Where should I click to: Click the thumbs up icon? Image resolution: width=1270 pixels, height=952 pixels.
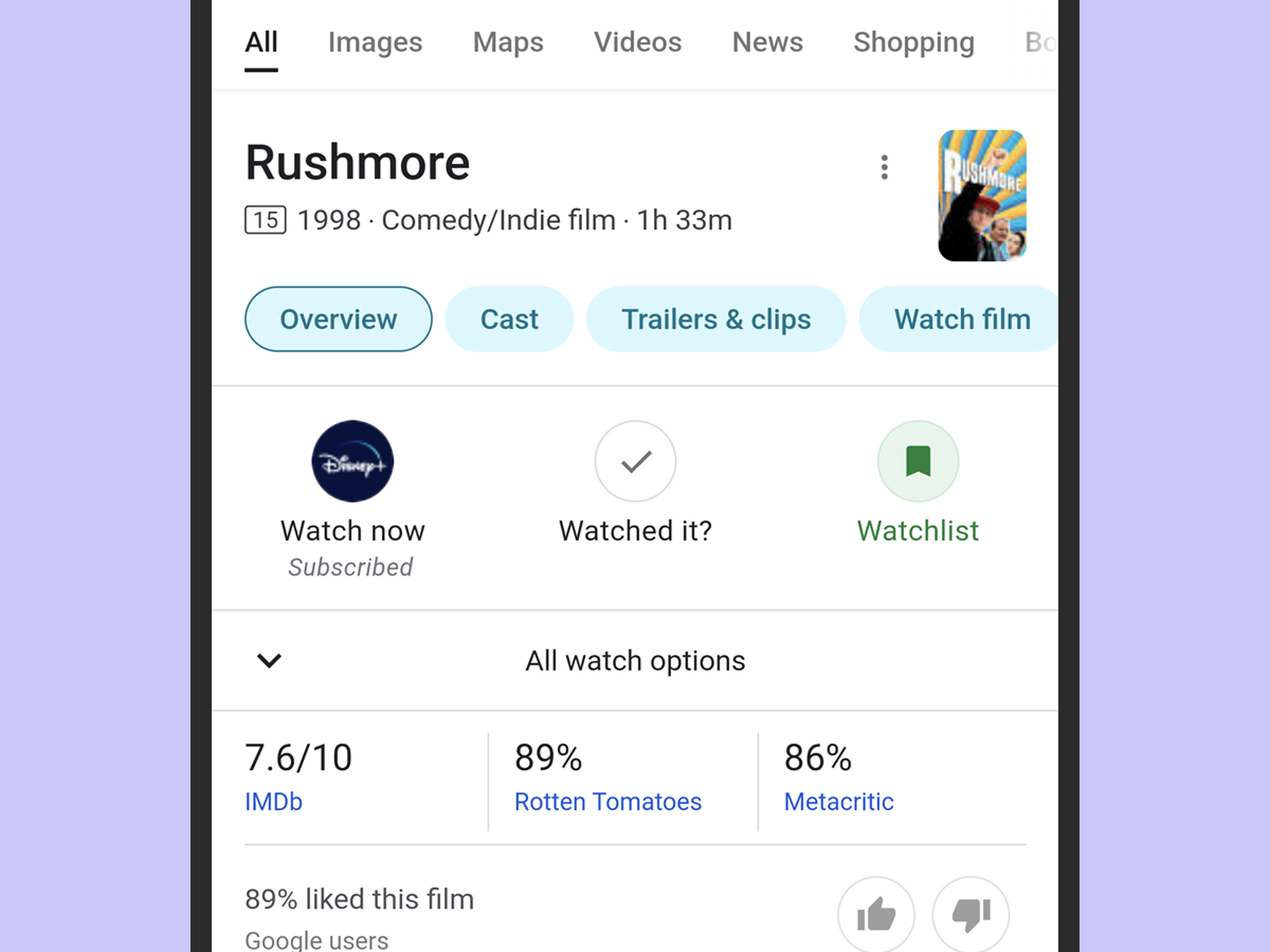[876, 915]
